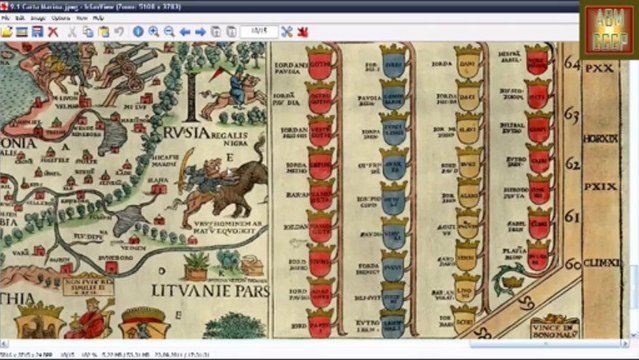Open the Help menu
Viewport: 639px width, 360px height.
[98, 18]
